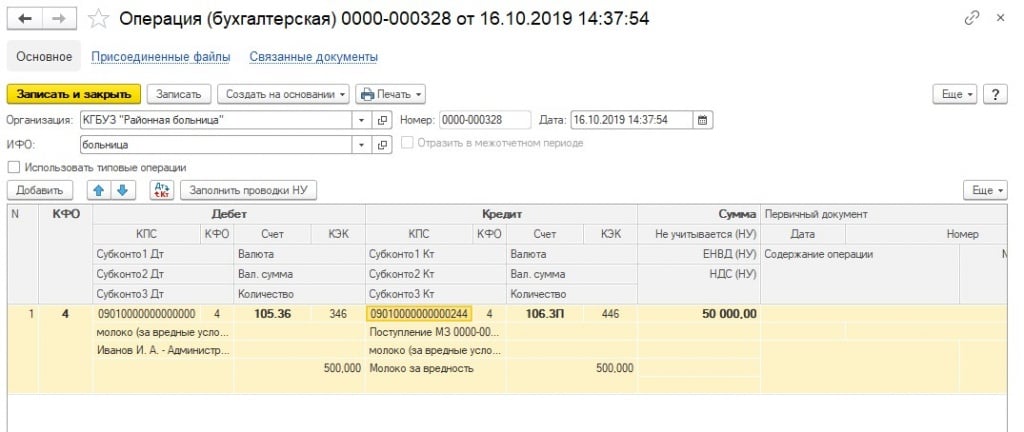This screenshot has height=432, width=1024.
Task: Select credit КПС cell 09010000000000244
Action: tap(420, 314)
